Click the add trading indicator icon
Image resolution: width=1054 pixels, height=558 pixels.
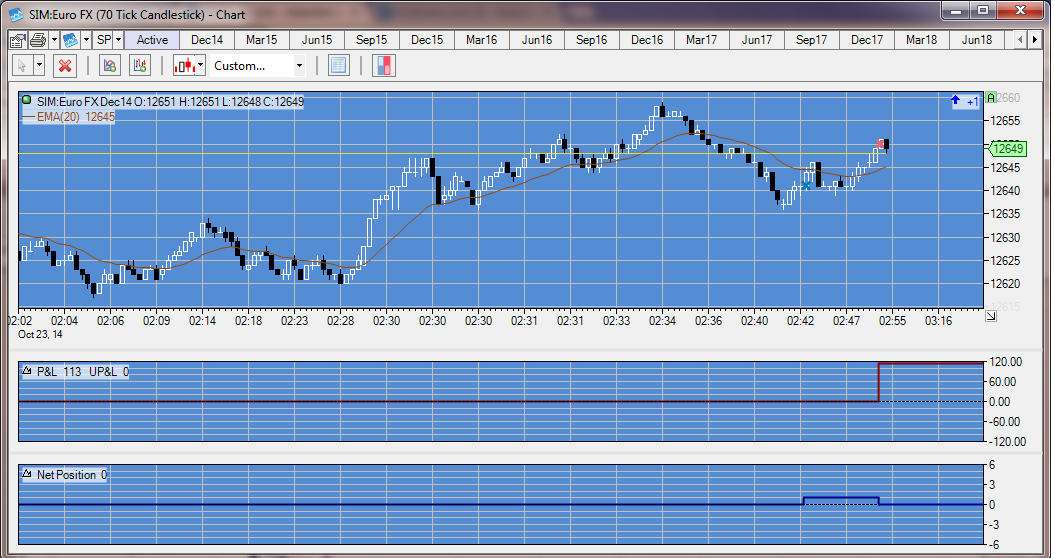(x=140, y=66)
